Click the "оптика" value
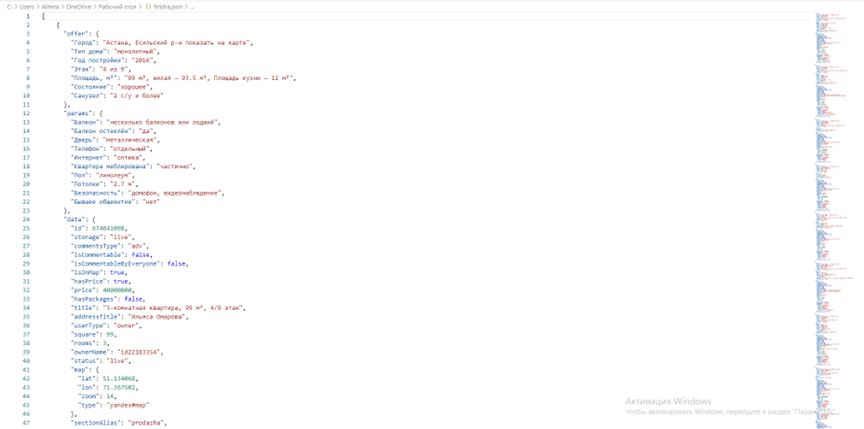 (x=126, y=157)
